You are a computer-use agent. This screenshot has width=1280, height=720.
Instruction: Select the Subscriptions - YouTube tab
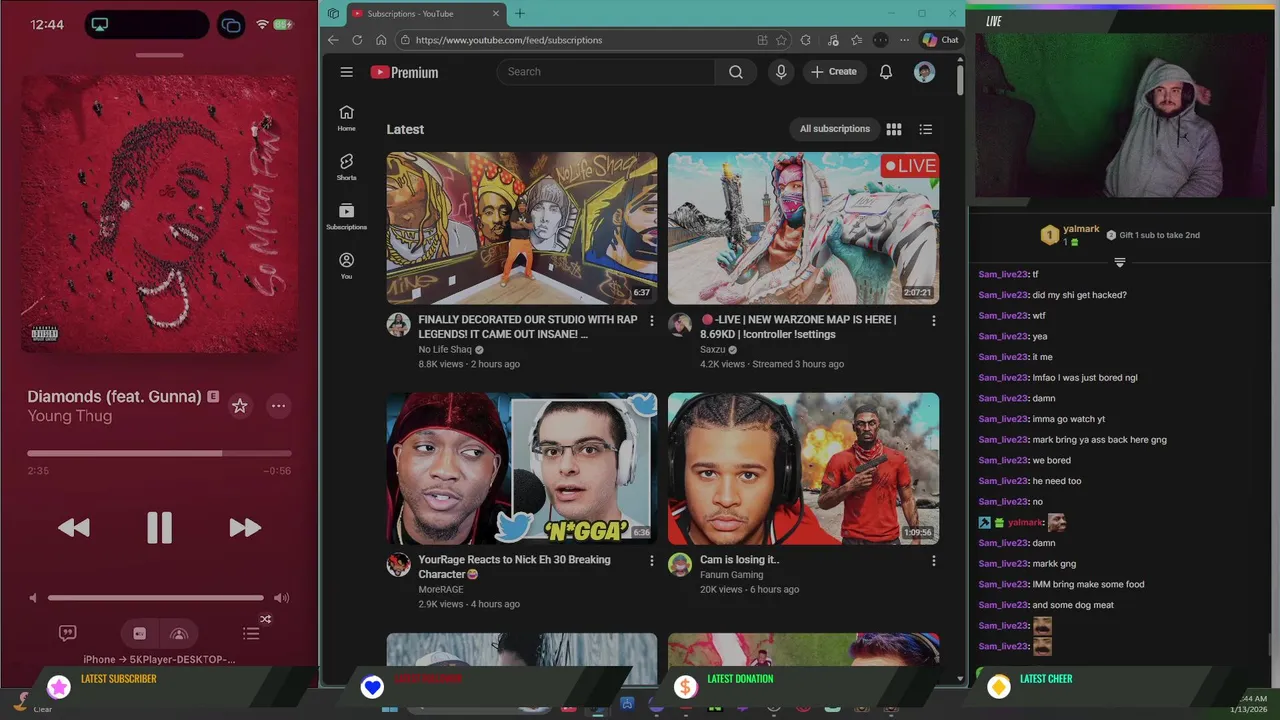point(425,13)
